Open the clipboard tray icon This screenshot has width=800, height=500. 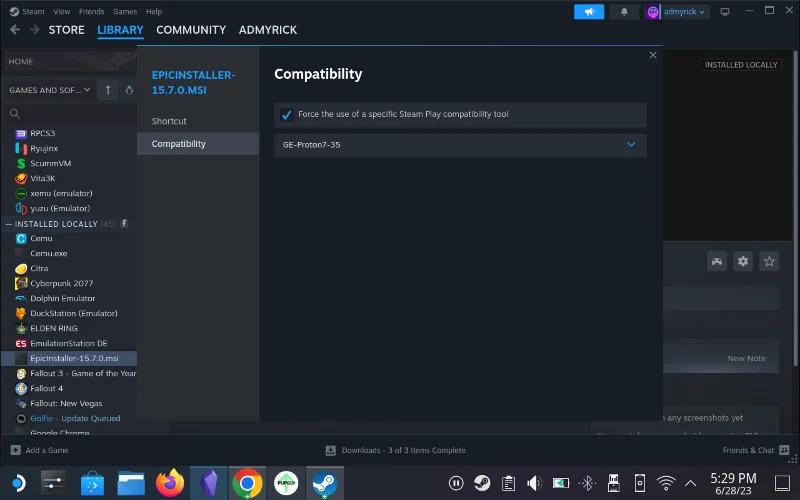pyautogui.click(x=508, y=483)
